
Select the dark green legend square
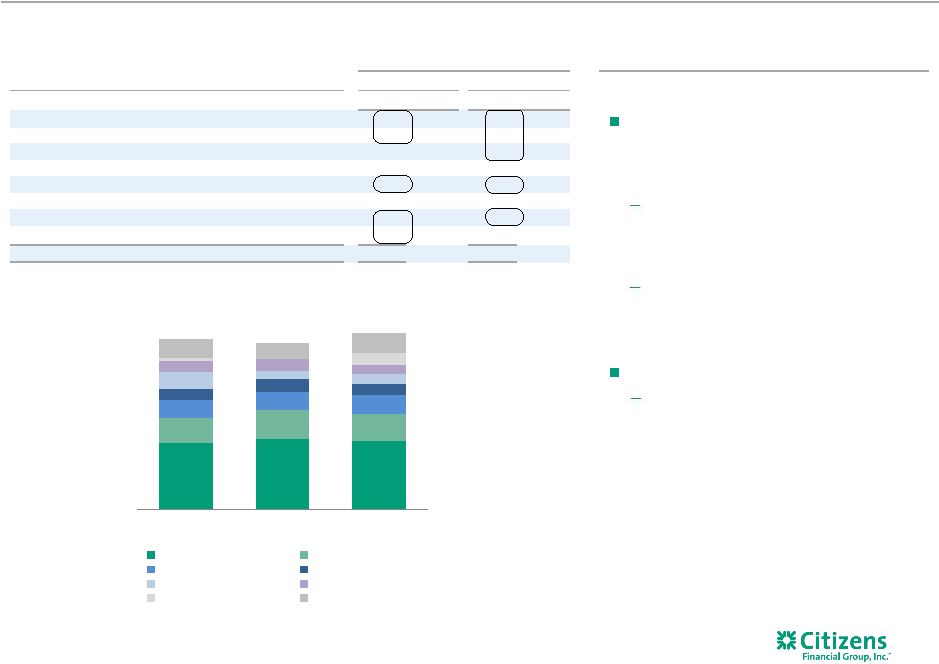point(151,555)
